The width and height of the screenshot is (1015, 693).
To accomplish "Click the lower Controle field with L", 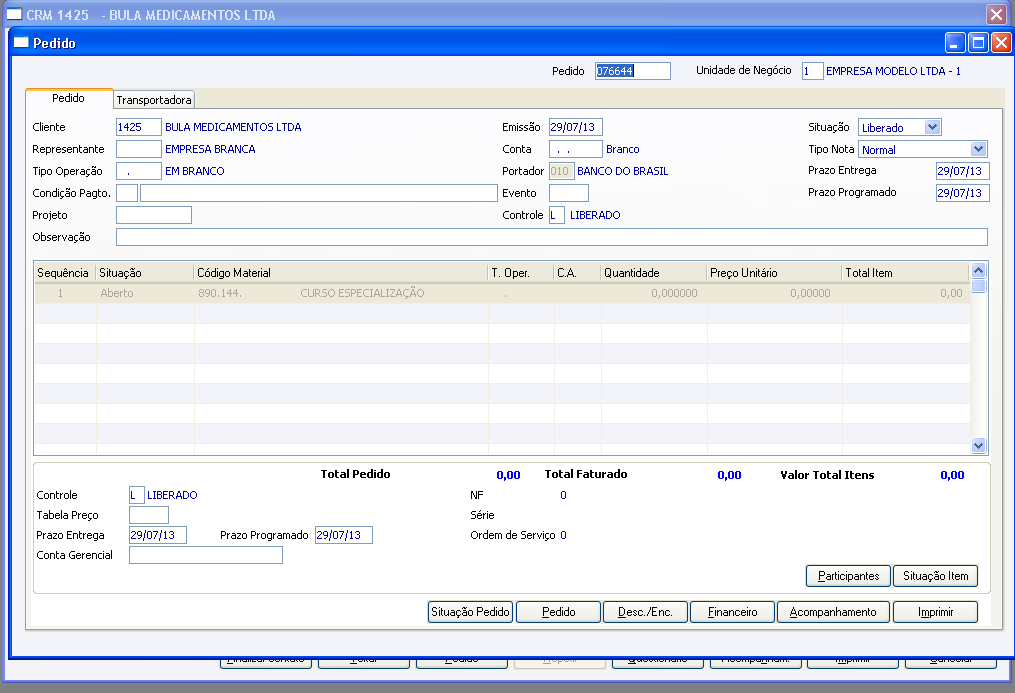I will point(137,495).
